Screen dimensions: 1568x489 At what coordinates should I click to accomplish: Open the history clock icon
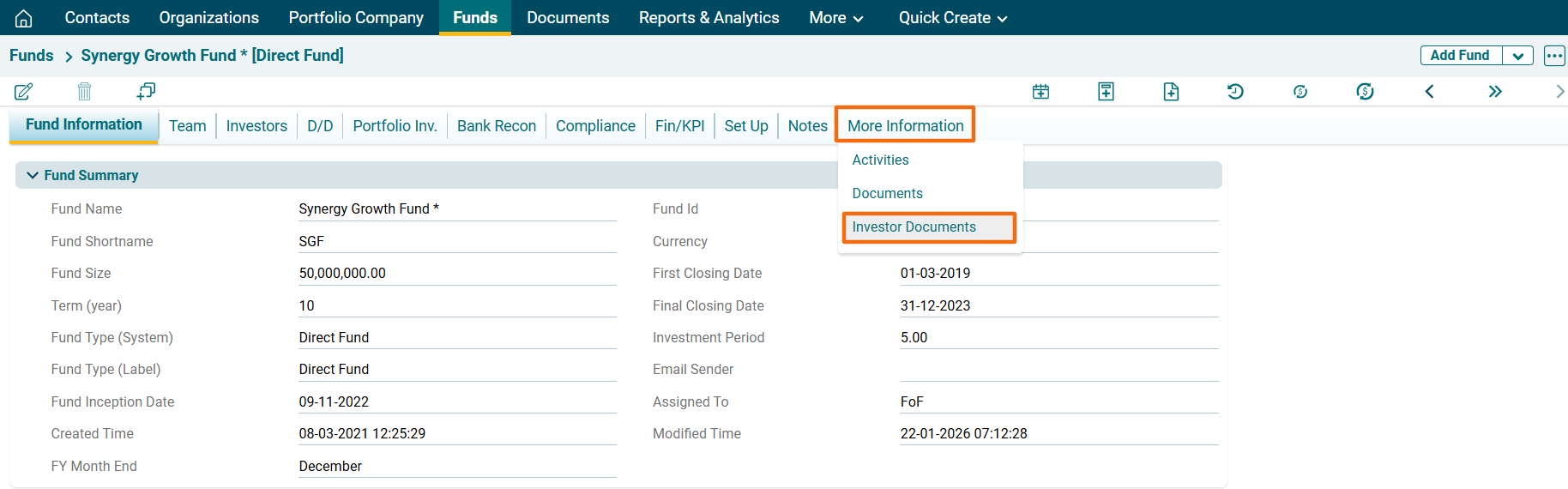click(1235, 92)
